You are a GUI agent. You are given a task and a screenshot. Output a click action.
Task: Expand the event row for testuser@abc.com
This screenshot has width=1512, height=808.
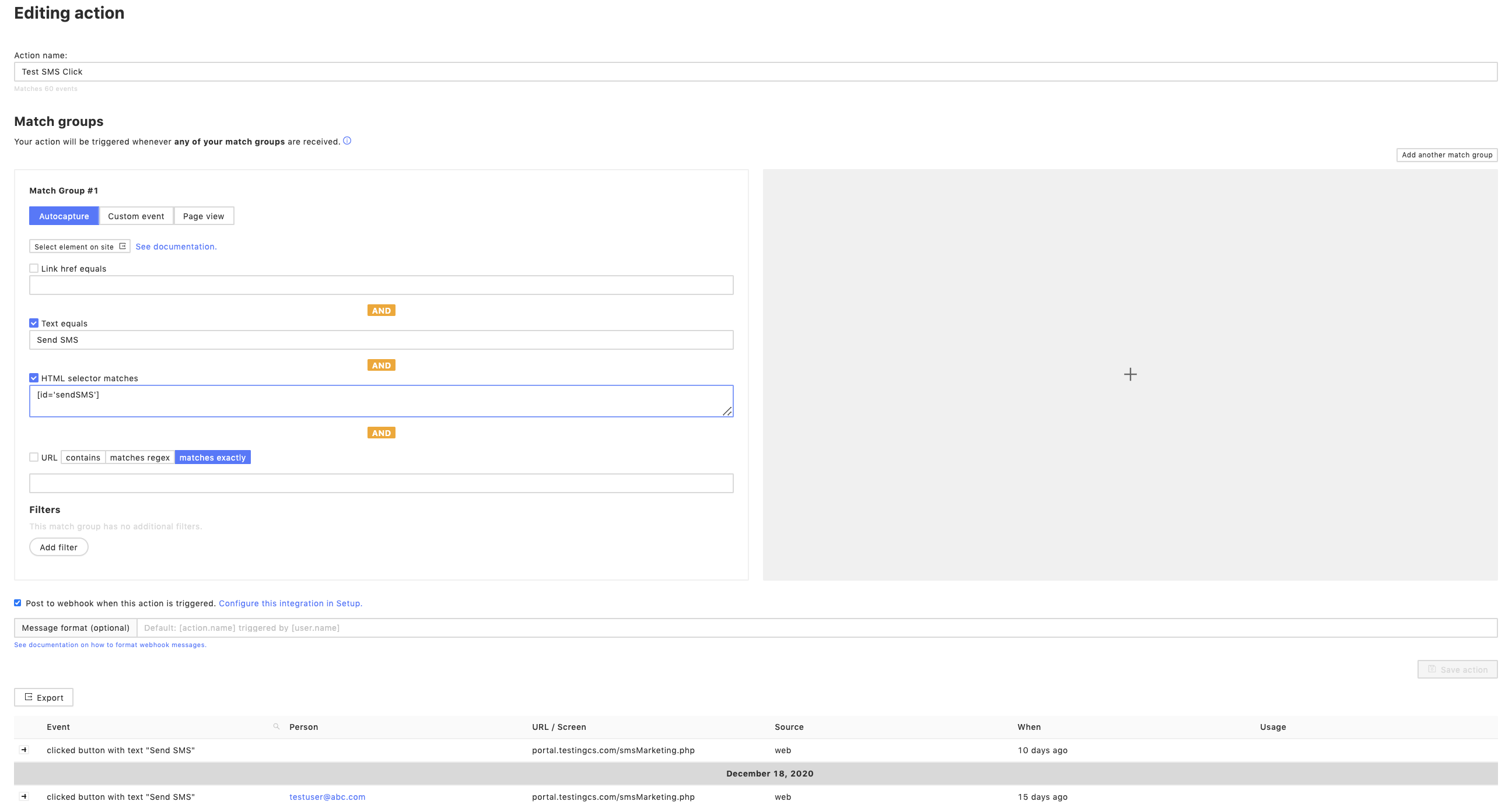24,797
